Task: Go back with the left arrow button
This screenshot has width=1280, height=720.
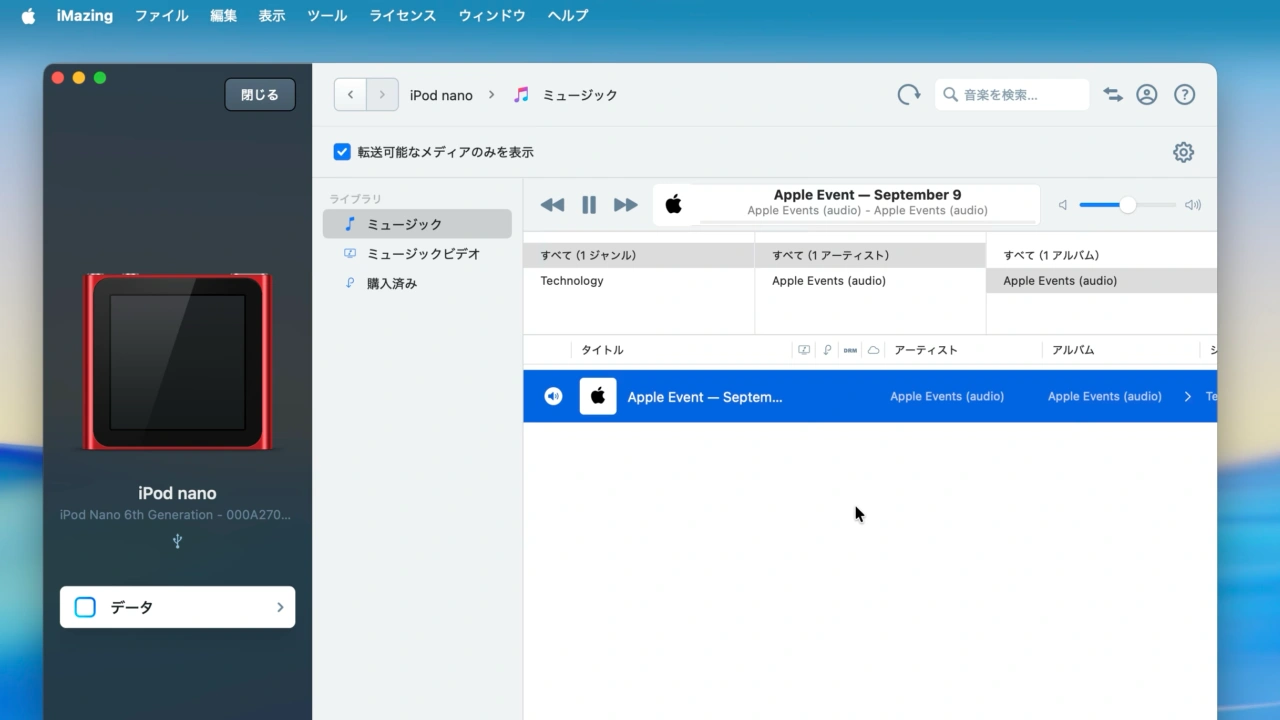Action: [x=350, y=95]
